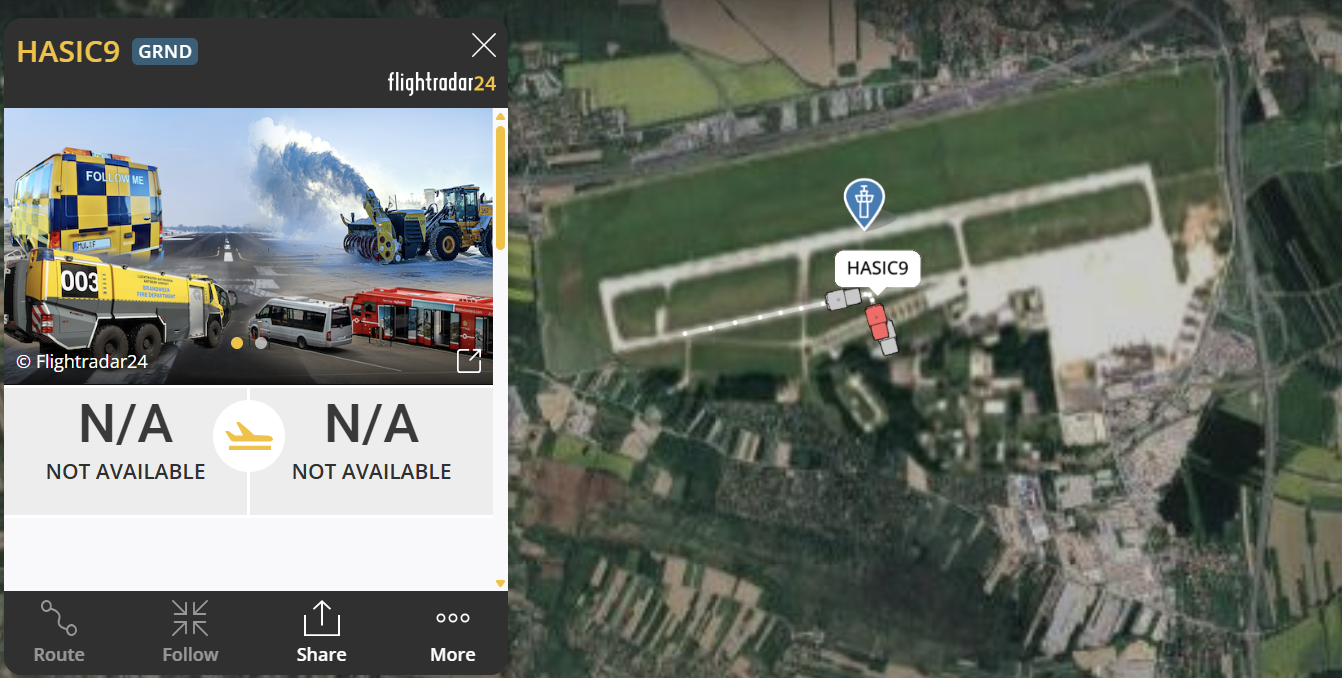Select the red ground vehicle on map
Image resolution: width=1342 pixels, height=678 pixels.
pyautogui.click(x=877, y=323)
